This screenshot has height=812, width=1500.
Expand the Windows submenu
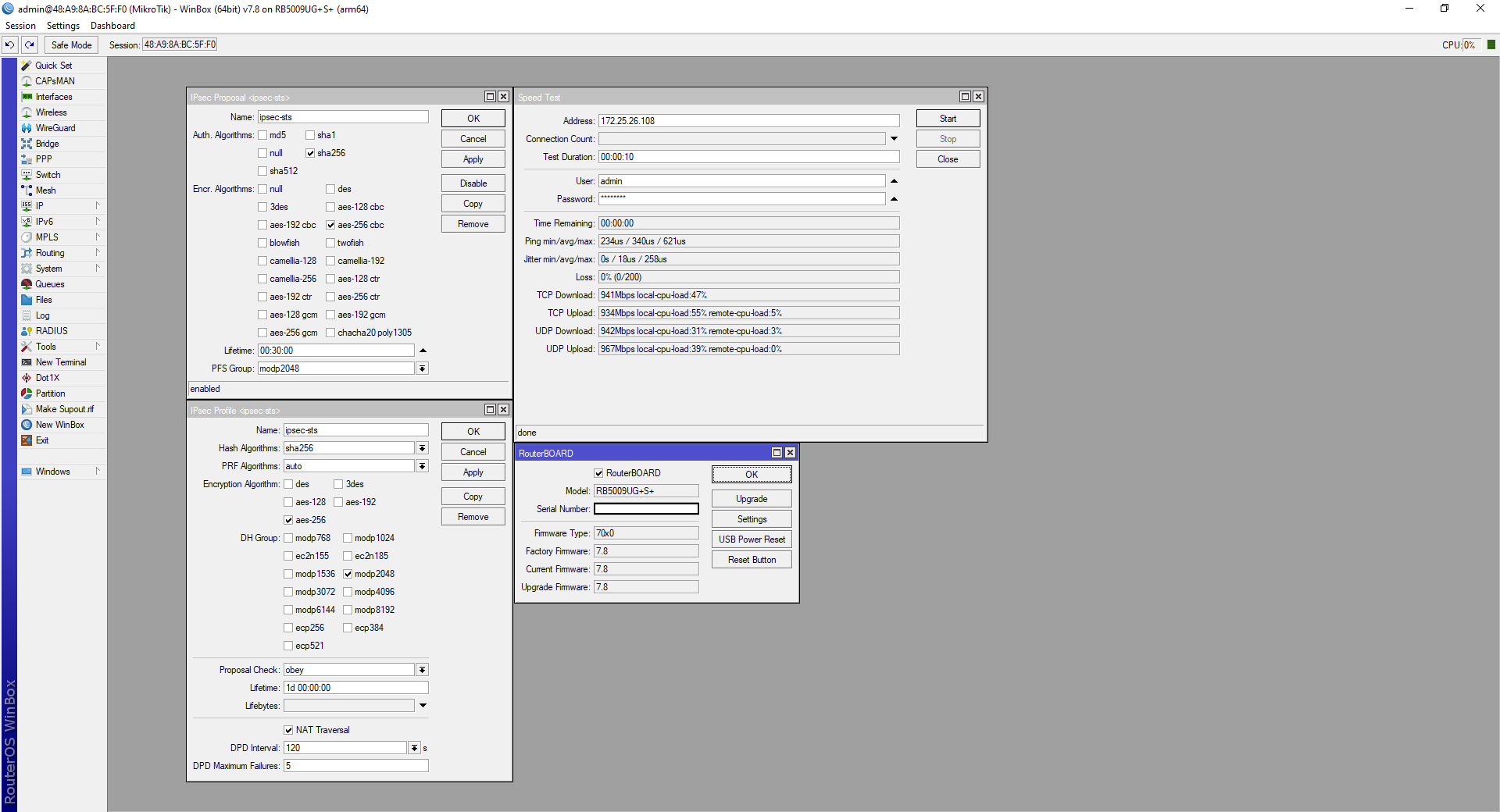tap(98, 472)
